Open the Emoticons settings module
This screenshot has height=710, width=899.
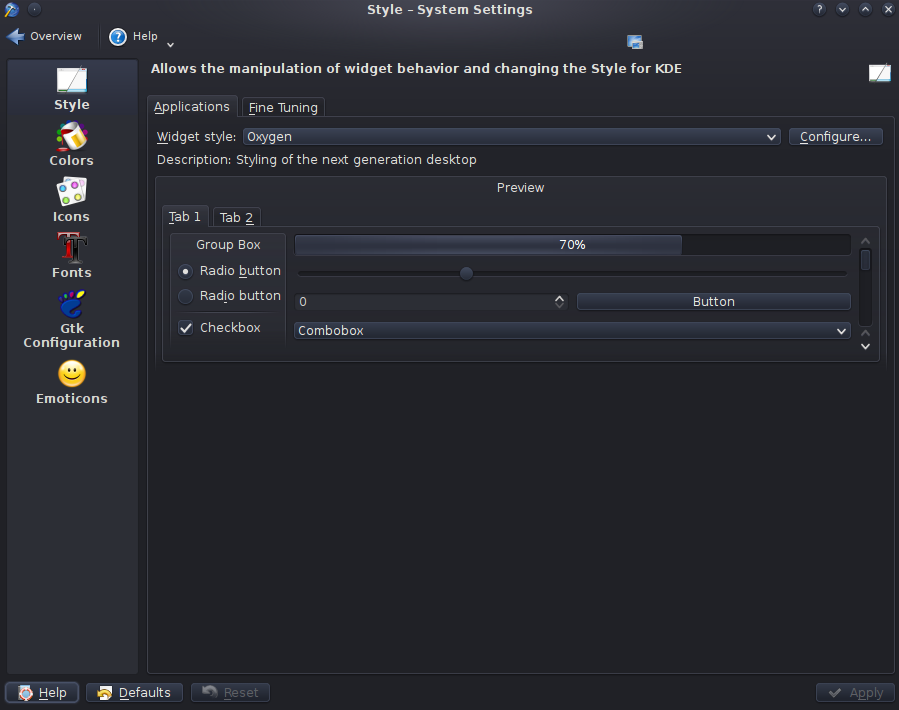(72, 383)
